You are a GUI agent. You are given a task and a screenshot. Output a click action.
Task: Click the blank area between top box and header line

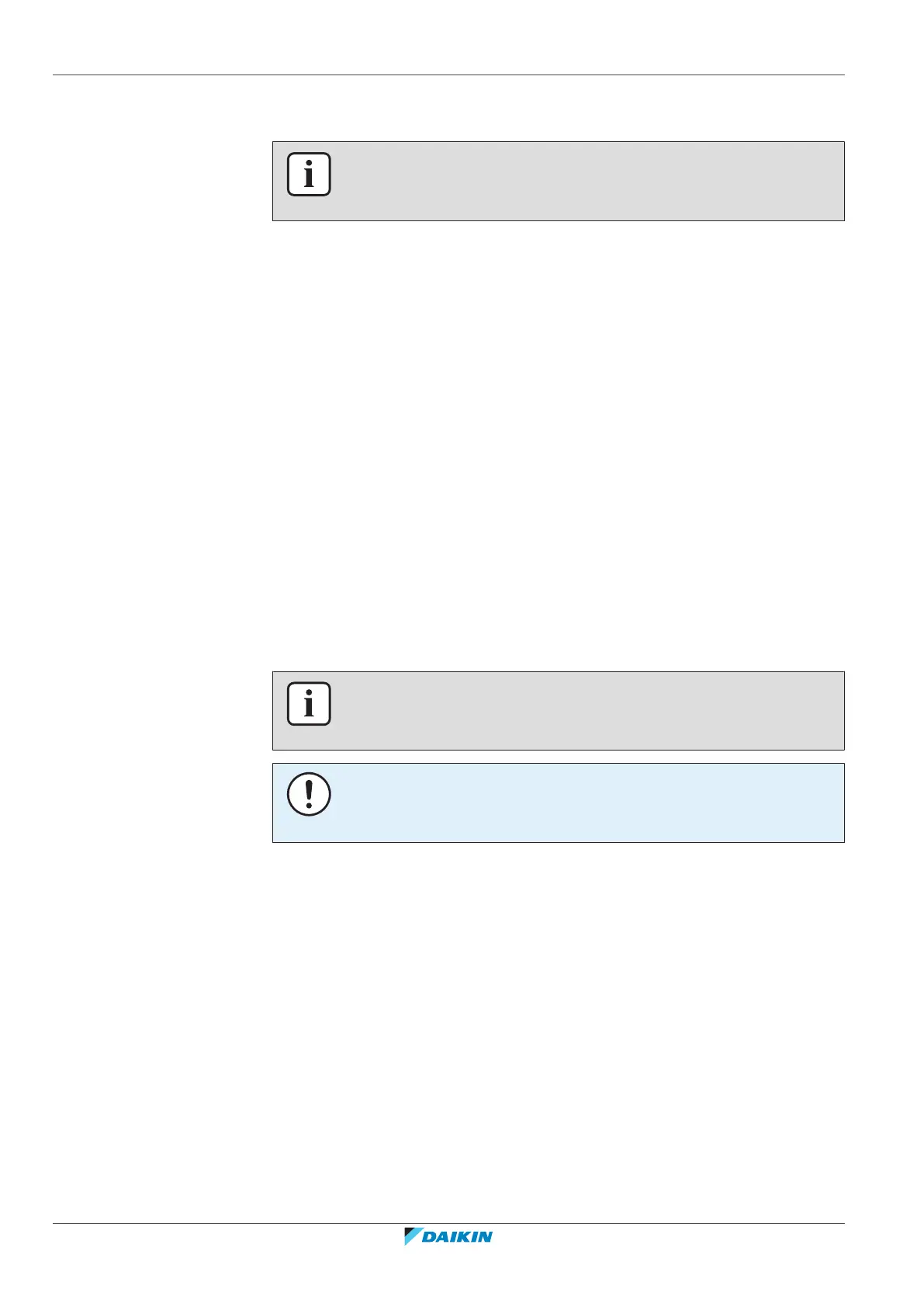click(557, 109)
